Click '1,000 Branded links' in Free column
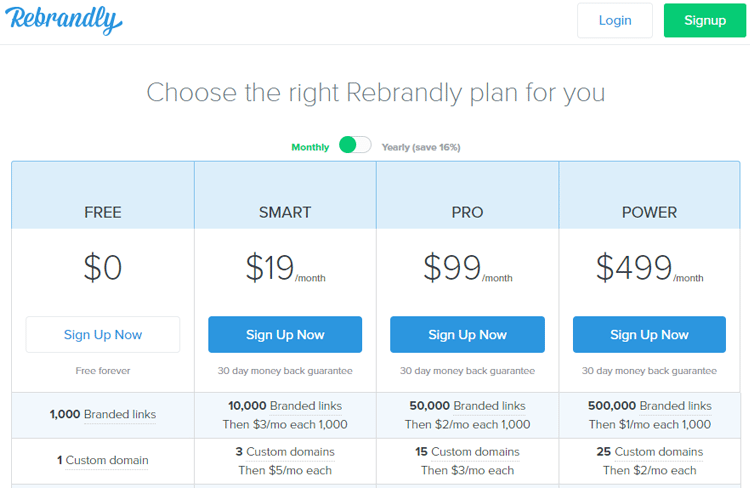This screenshot has height=488, width=750. click(103, 414)
